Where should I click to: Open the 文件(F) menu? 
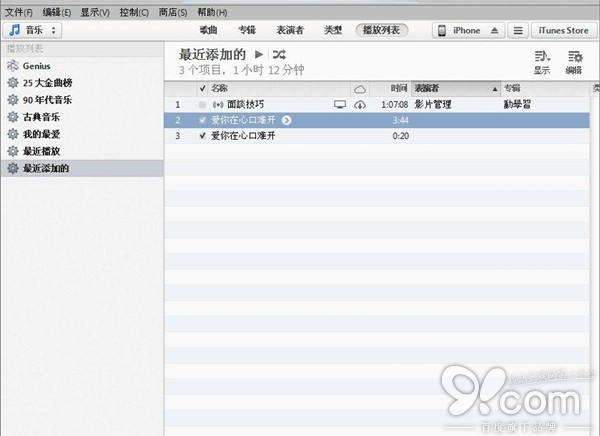click(18, 13)
